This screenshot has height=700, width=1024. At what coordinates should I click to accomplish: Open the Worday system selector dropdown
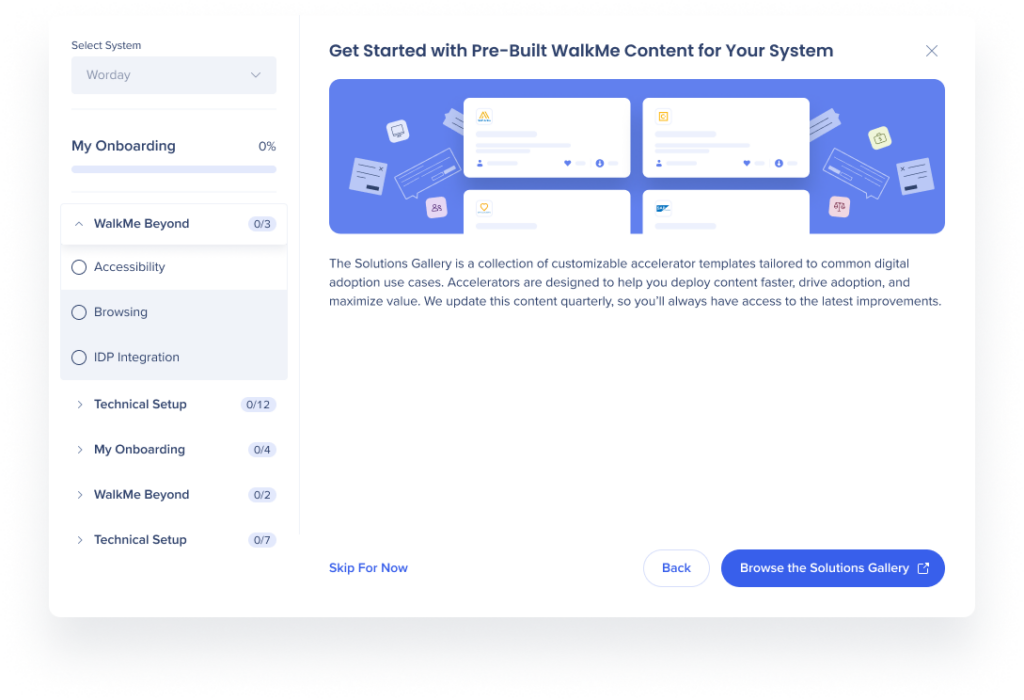point(173,75)
